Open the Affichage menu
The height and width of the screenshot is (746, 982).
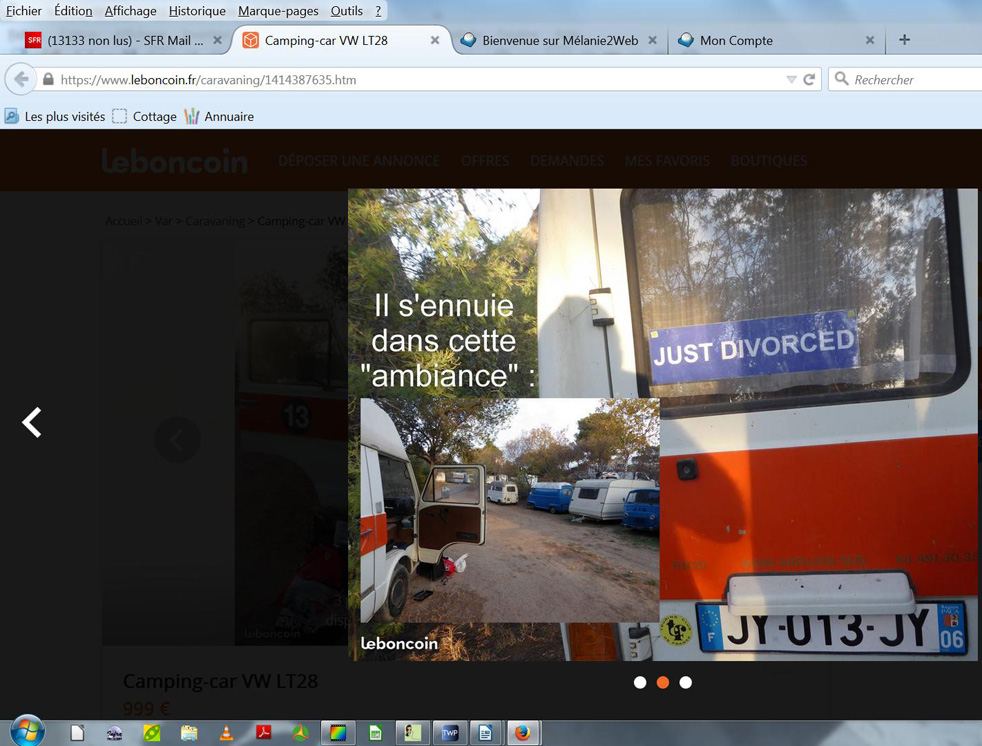click(130, 11)
